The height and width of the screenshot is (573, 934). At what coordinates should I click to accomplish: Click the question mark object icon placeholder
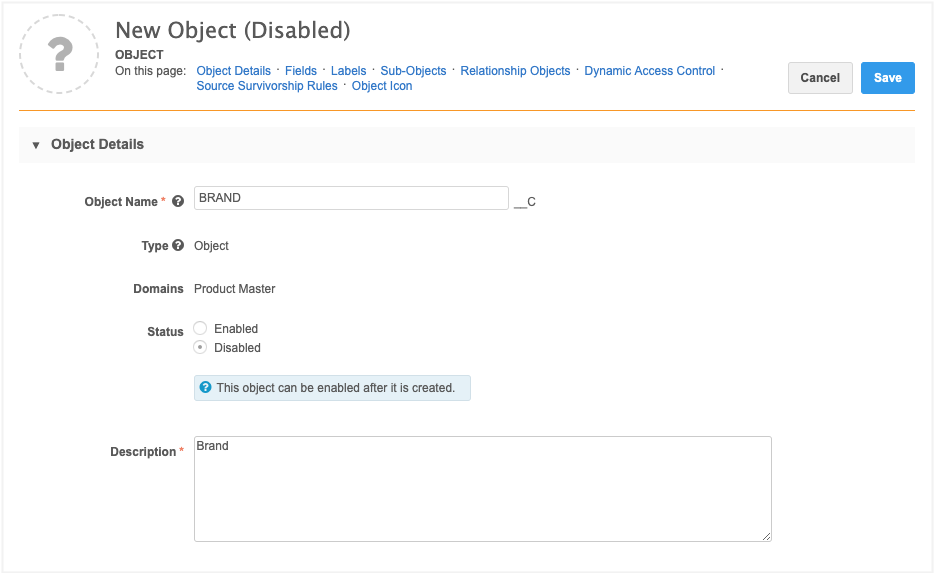click(59, 54)
